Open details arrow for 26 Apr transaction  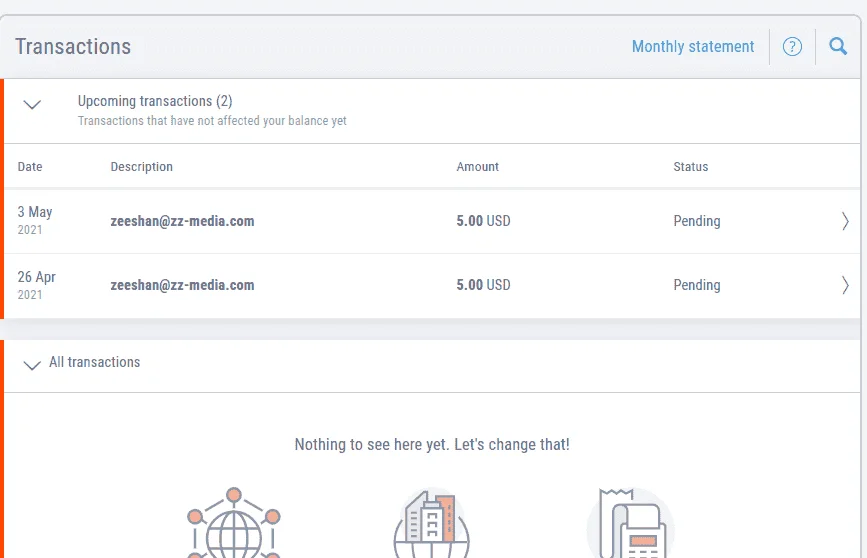pyautogui.click(x=845, y=285)
